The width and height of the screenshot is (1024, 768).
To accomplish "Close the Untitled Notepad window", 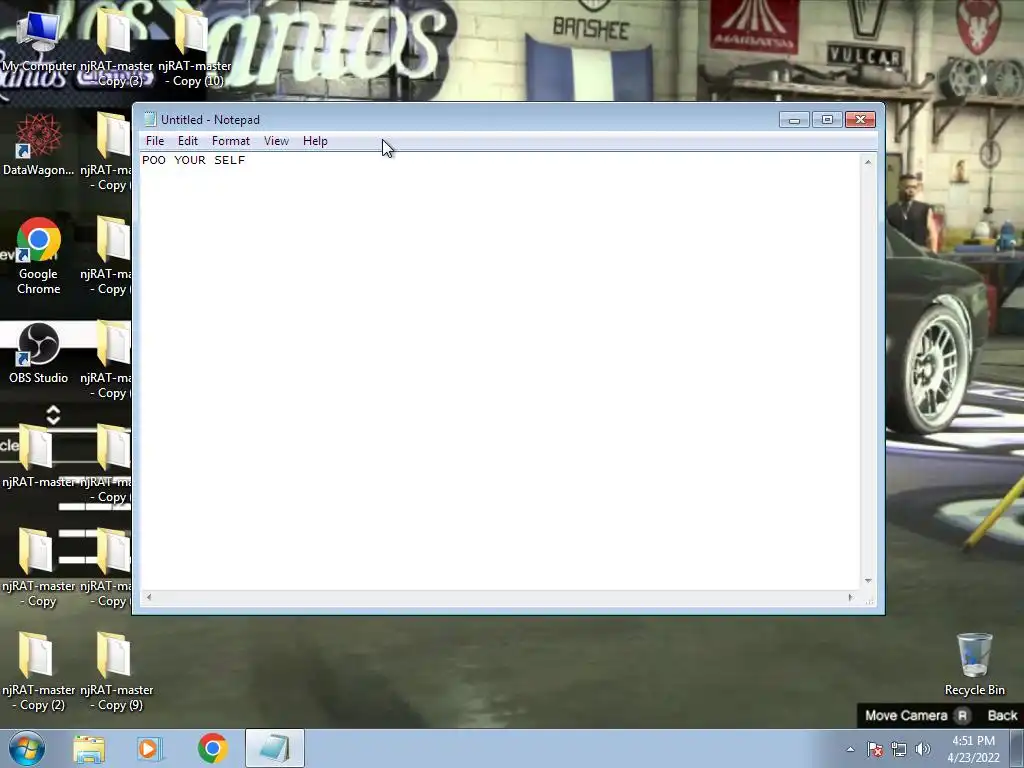I will tap(860, 120).
